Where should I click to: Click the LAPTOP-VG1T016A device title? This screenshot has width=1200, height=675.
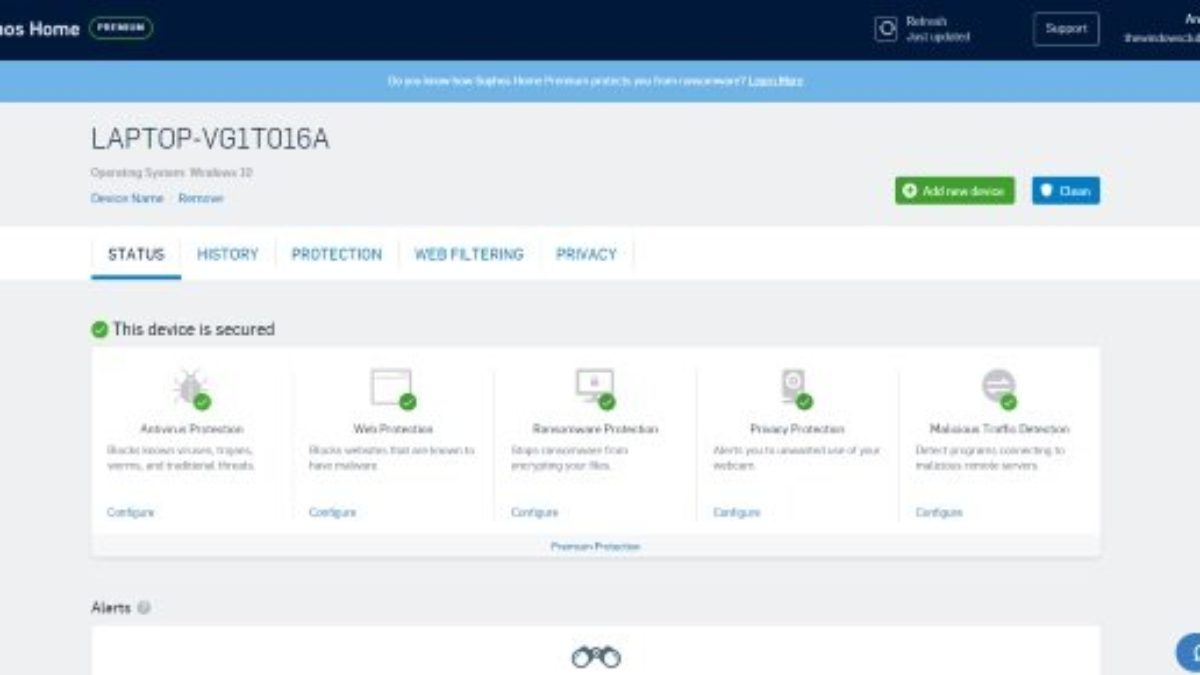click(x=210, y=139)
